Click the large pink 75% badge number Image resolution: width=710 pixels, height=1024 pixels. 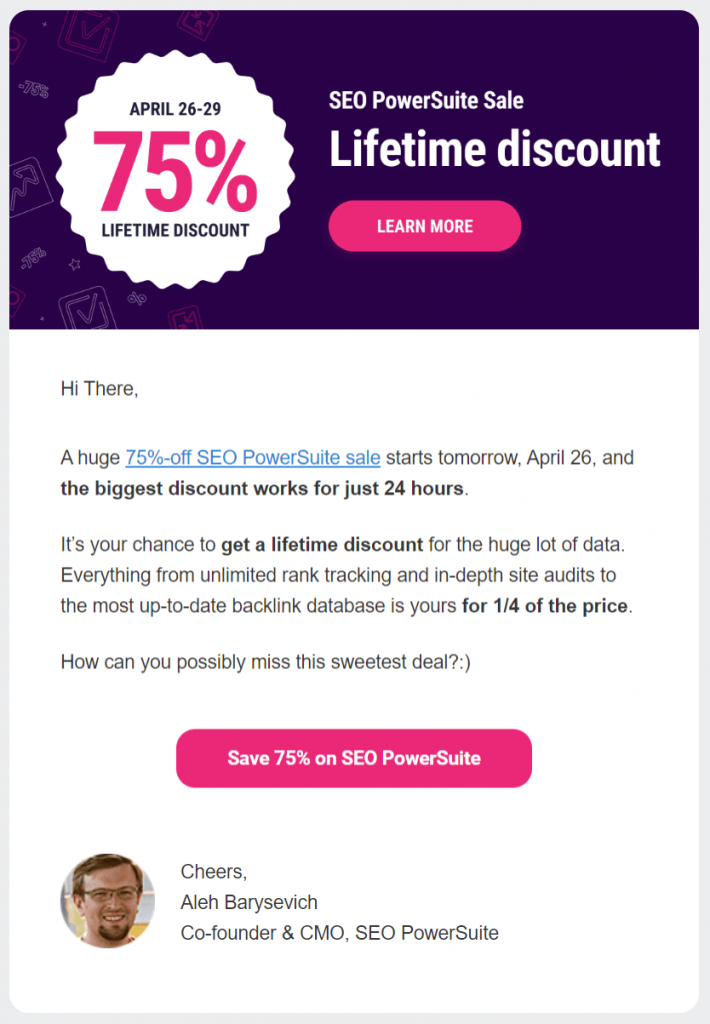point(175,171)
